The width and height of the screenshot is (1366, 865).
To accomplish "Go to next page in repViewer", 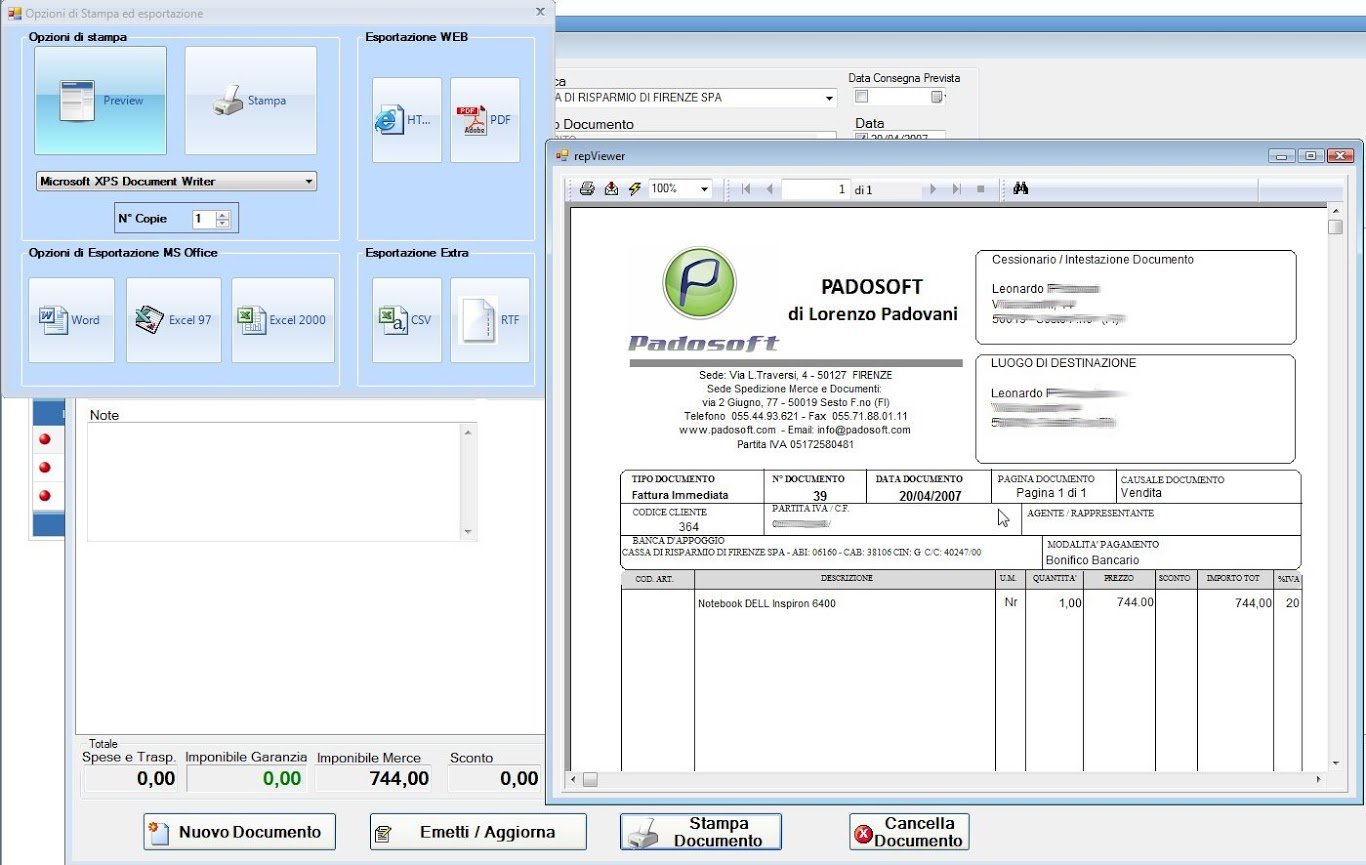I will (933, 189).
